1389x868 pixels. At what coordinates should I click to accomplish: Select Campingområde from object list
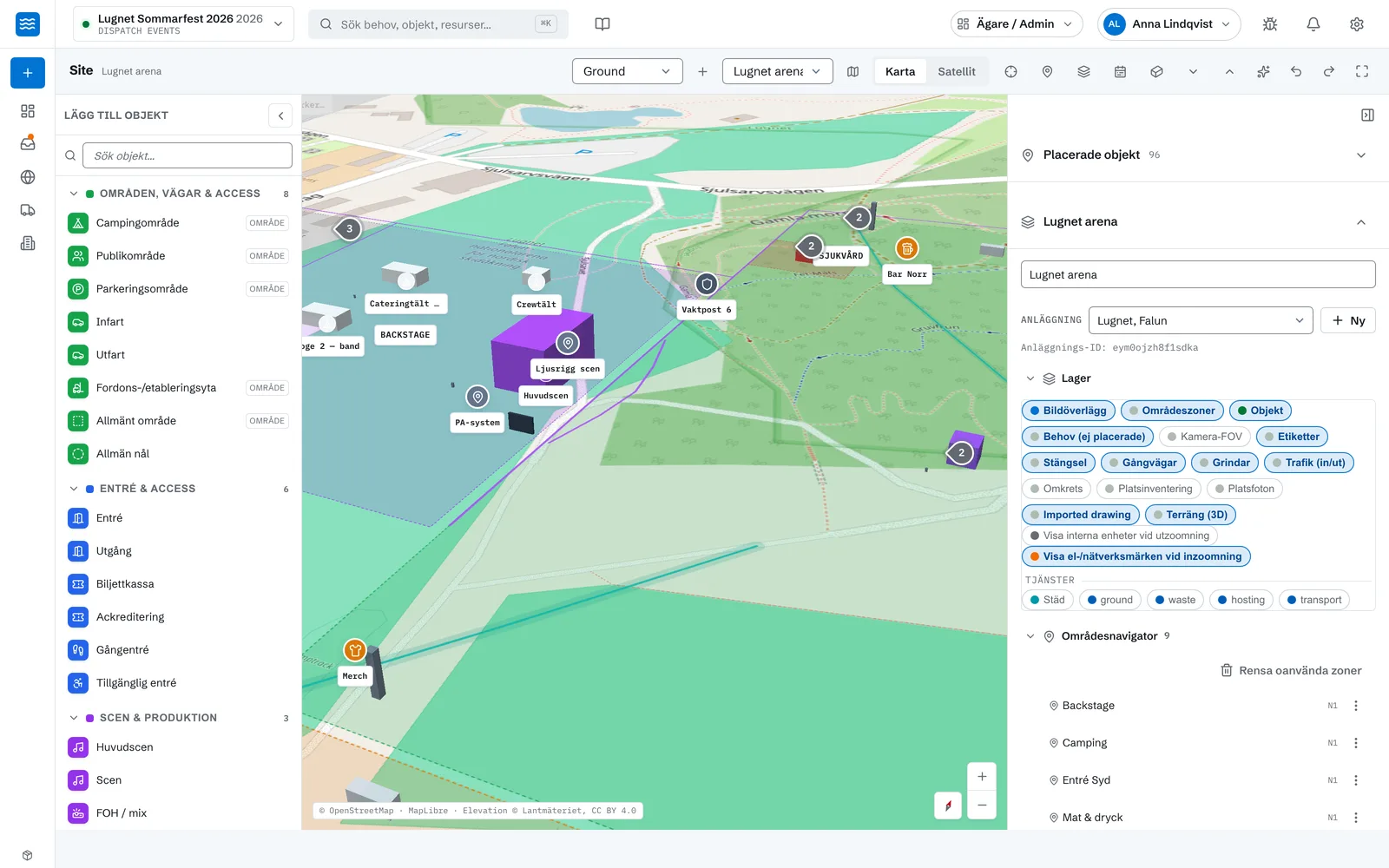click(178, 223)
